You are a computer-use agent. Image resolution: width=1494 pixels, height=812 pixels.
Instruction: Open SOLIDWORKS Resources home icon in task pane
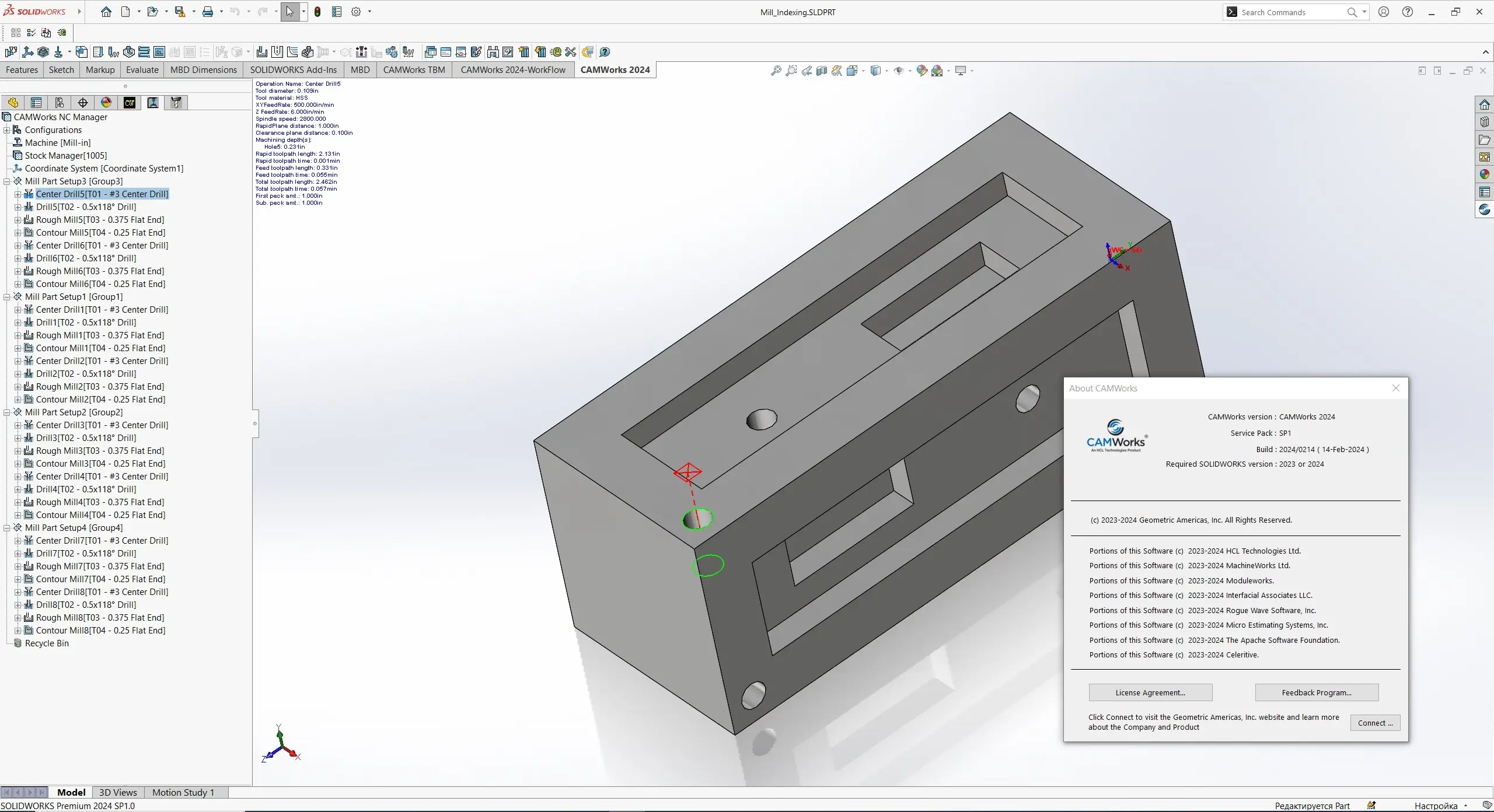[x=1485, y=105]
